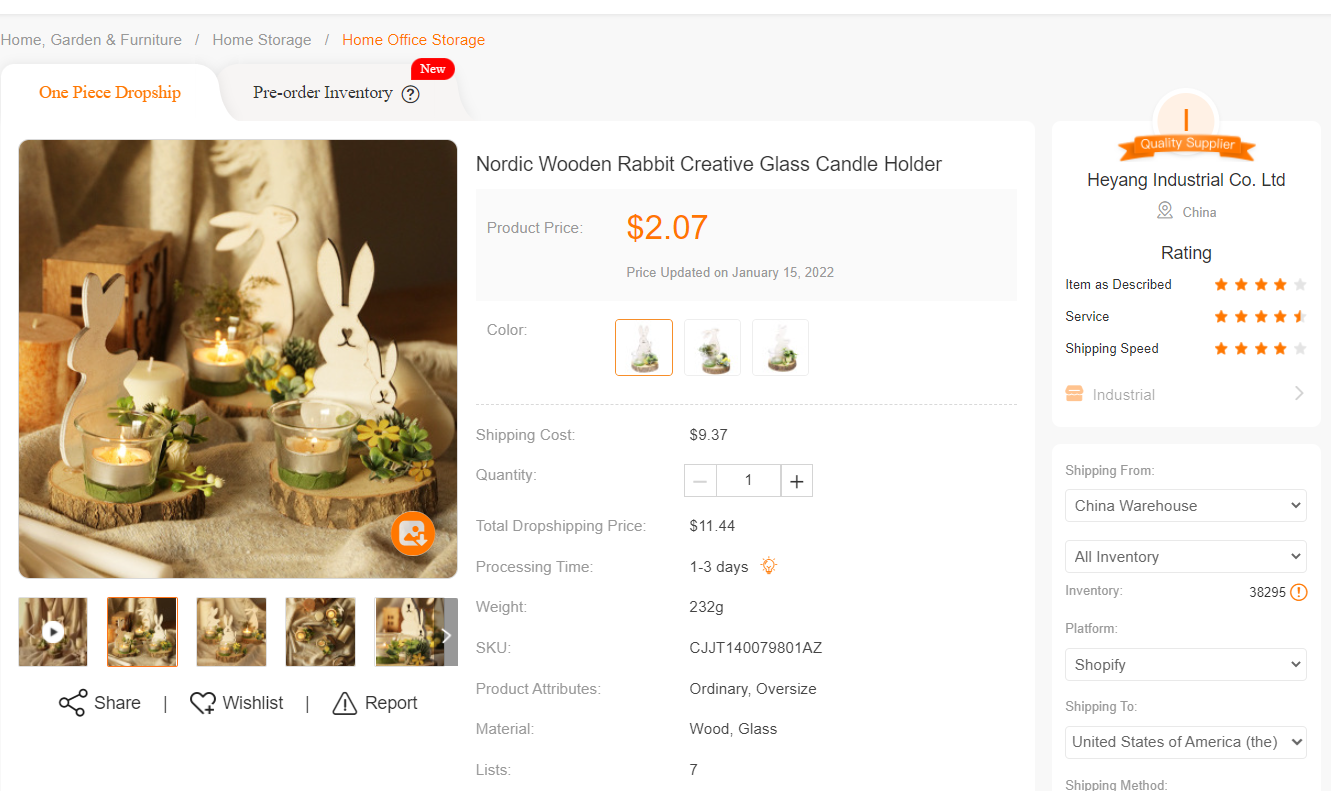The image size is (1331, 791).
Task: Click the inventory warning exclamation icon
Action: tap(1298, 592)
